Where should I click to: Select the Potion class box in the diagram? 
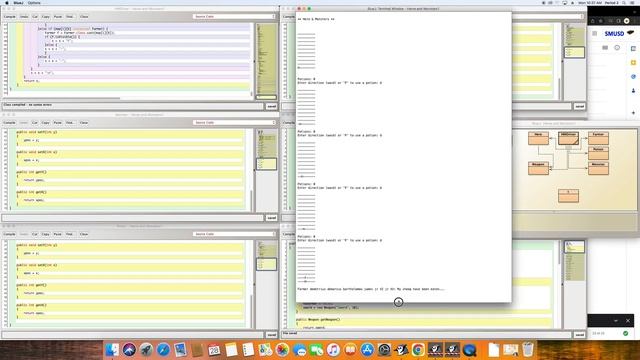(598, 153)
